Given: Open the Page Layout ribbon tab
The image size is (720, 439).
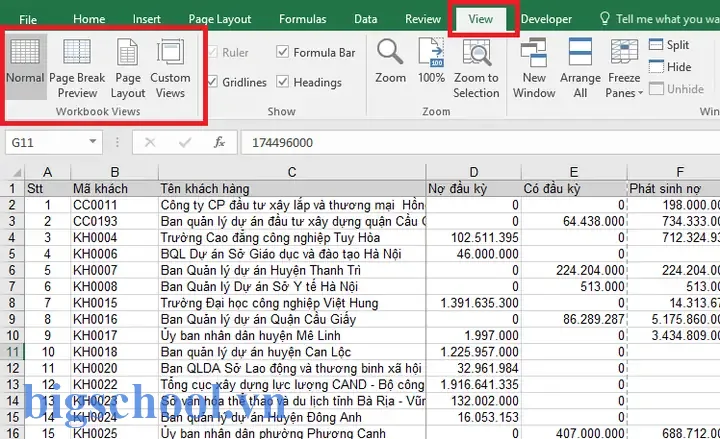Looking at the screenshot, I should [x=219, y=19].
